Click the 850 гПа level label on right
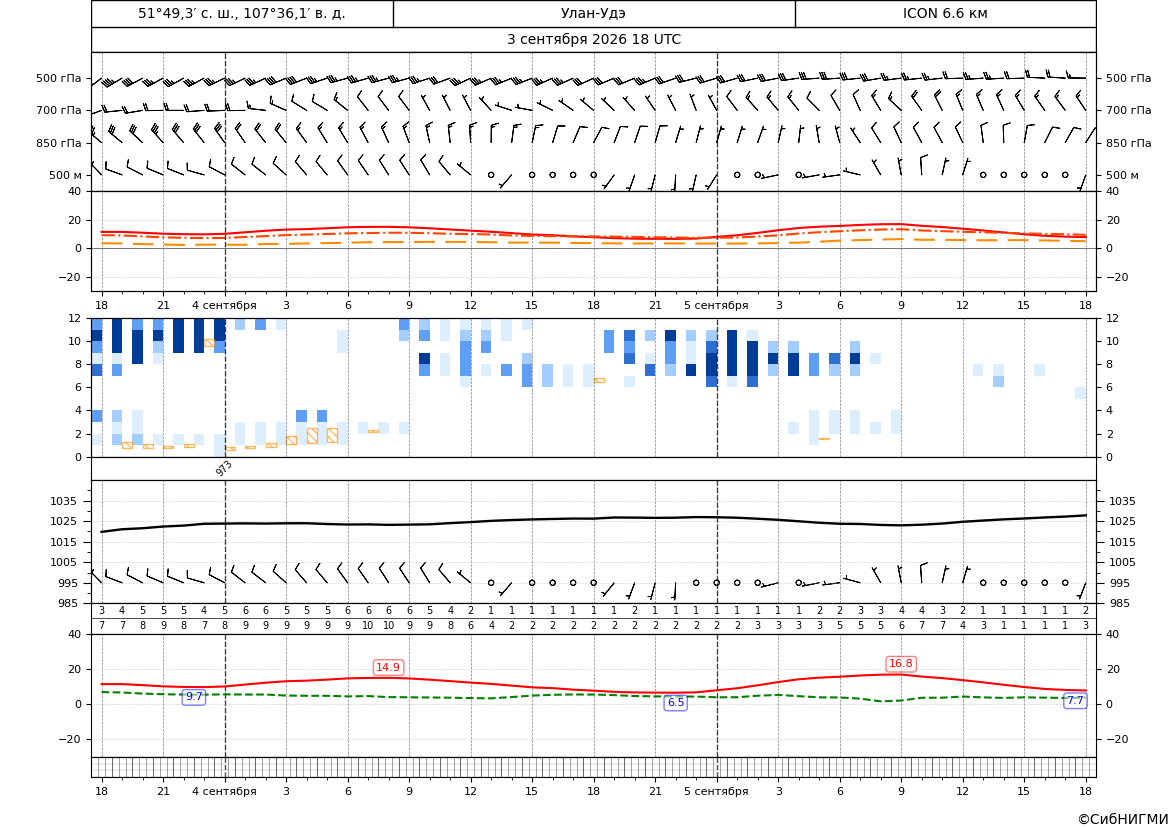1169x827 pixels. tap(1128, 143)
